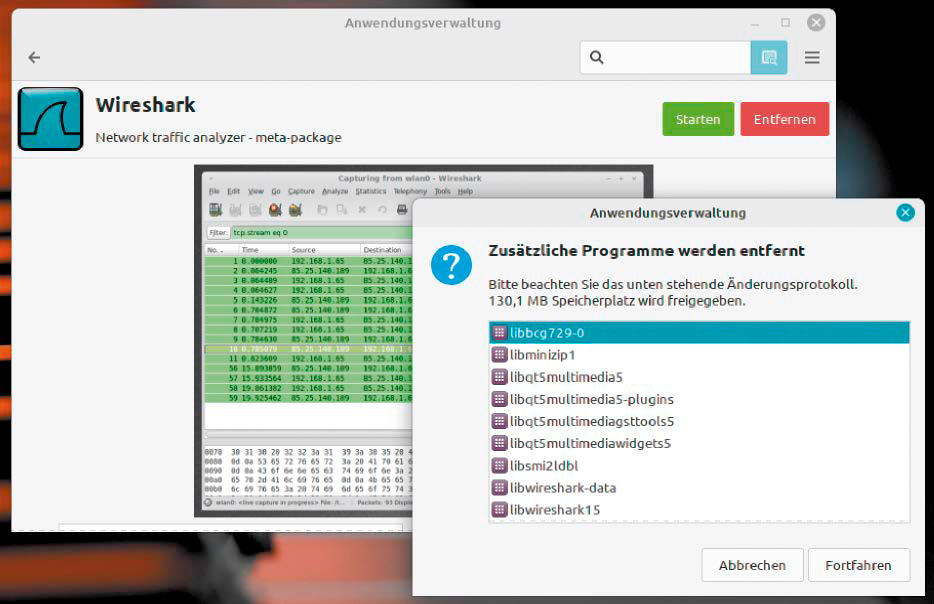Image resolution: width=934 pixels, height=604 pixels.
Task: Maximize the Anwendungsverwaltung main window
Action: click(x=785, y=23)
